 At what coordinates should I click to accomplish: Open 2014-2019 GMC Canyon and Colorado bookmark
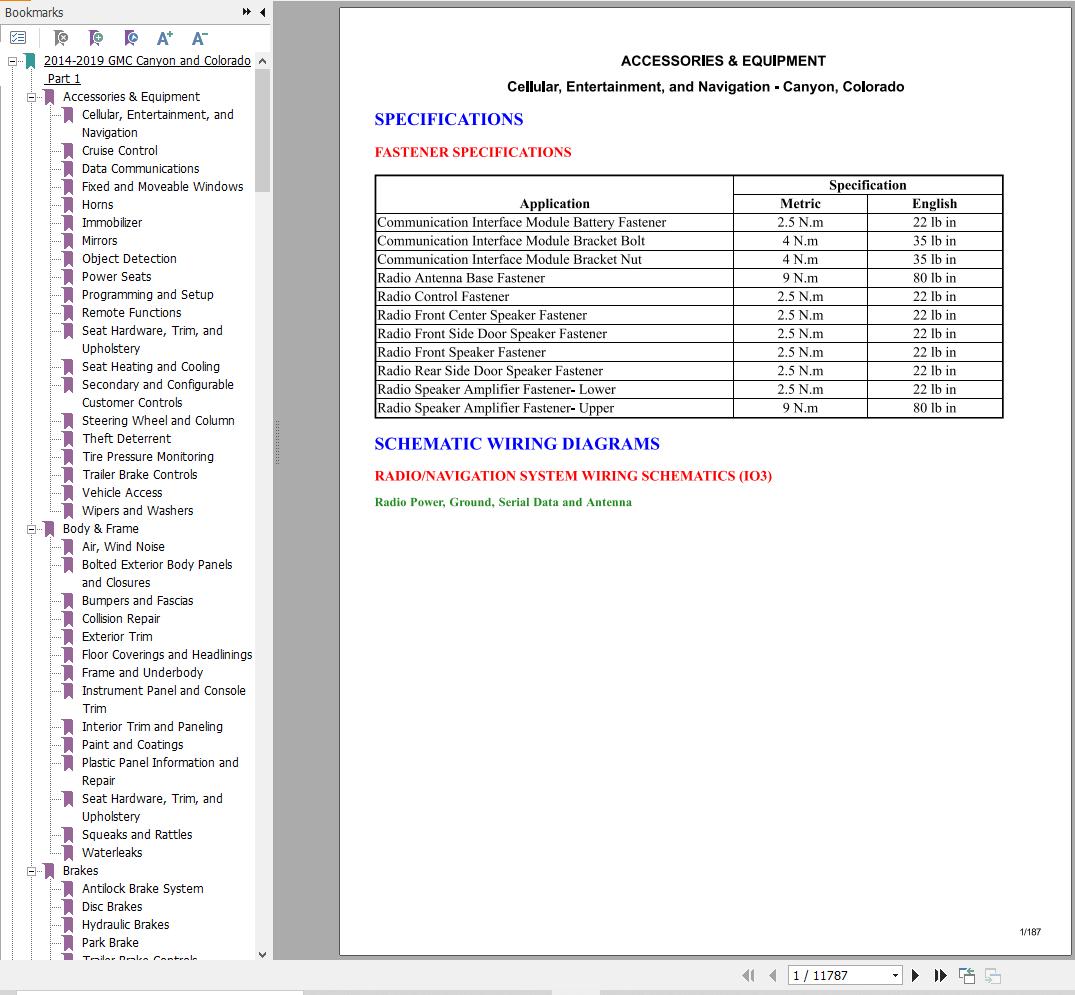pos(147,69)
